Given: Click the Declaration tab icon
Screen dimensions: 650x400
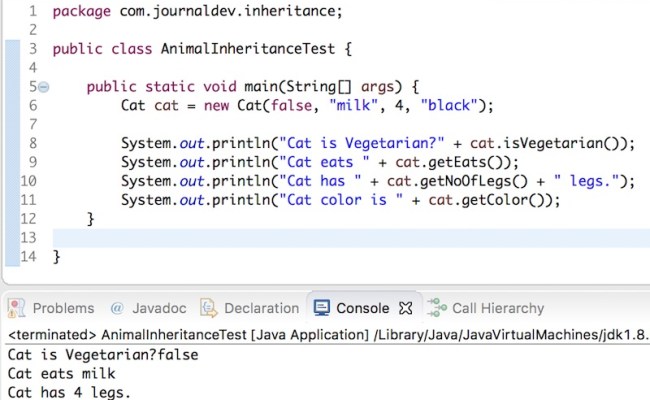Looking at the screenshot, I should (x=209, y=308).
